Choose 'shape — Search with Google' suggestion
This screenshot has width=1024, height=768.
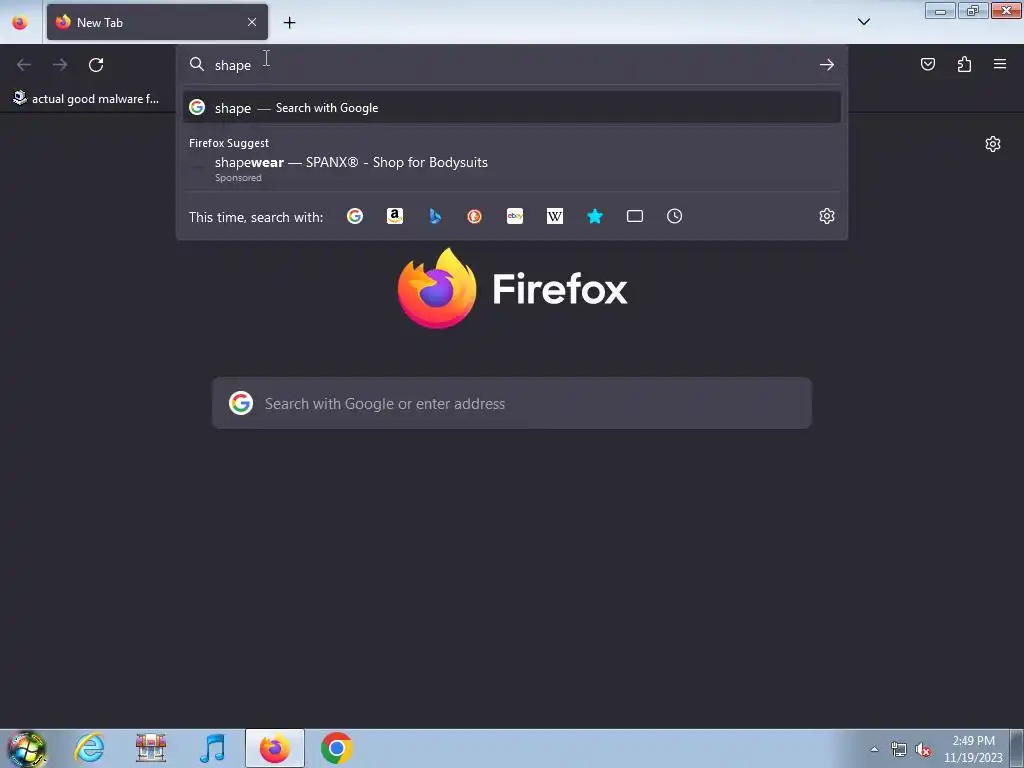[x=511, y=108]
